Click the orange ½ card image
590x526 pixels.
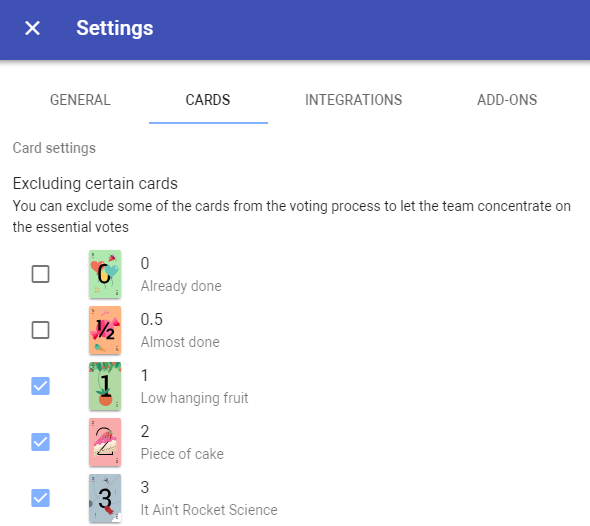(x=105, y=330)
